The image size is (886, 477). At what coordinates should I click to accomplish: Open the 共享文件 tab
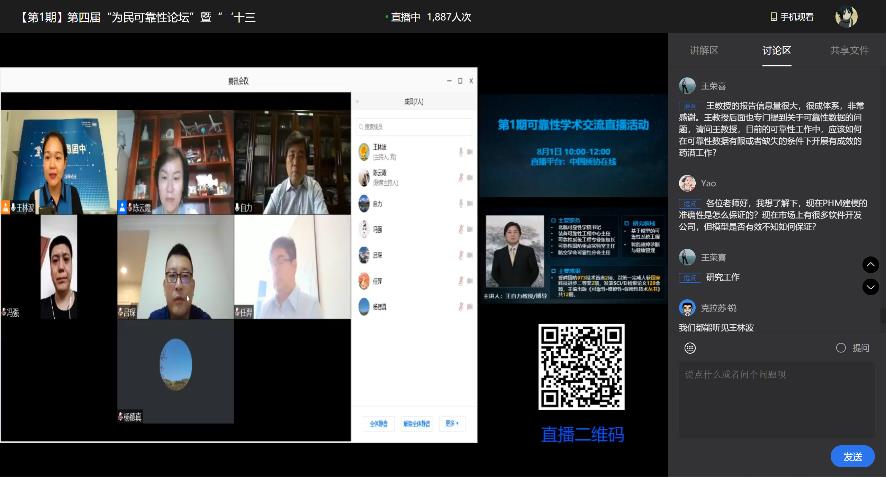[x=849, y=50]
